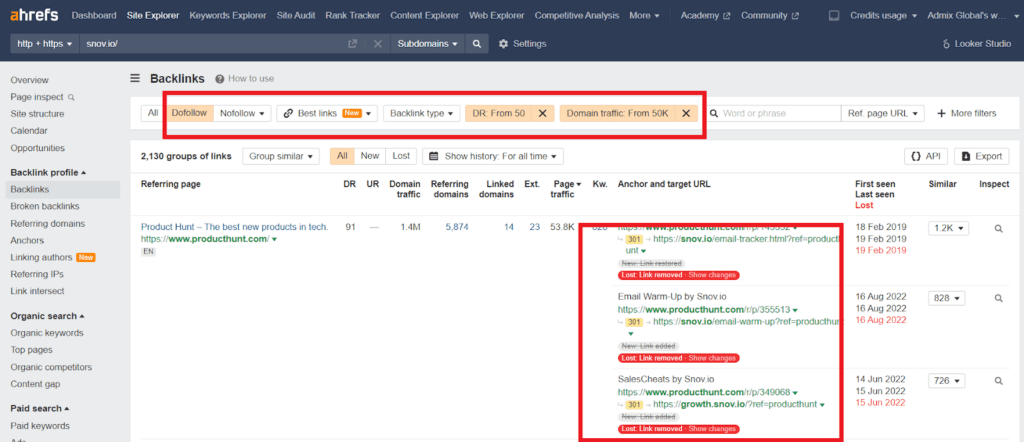Screen dimensions: 1024x442
Task: Inspect the SalesCheats link row
Action: (x=998, y=380)
